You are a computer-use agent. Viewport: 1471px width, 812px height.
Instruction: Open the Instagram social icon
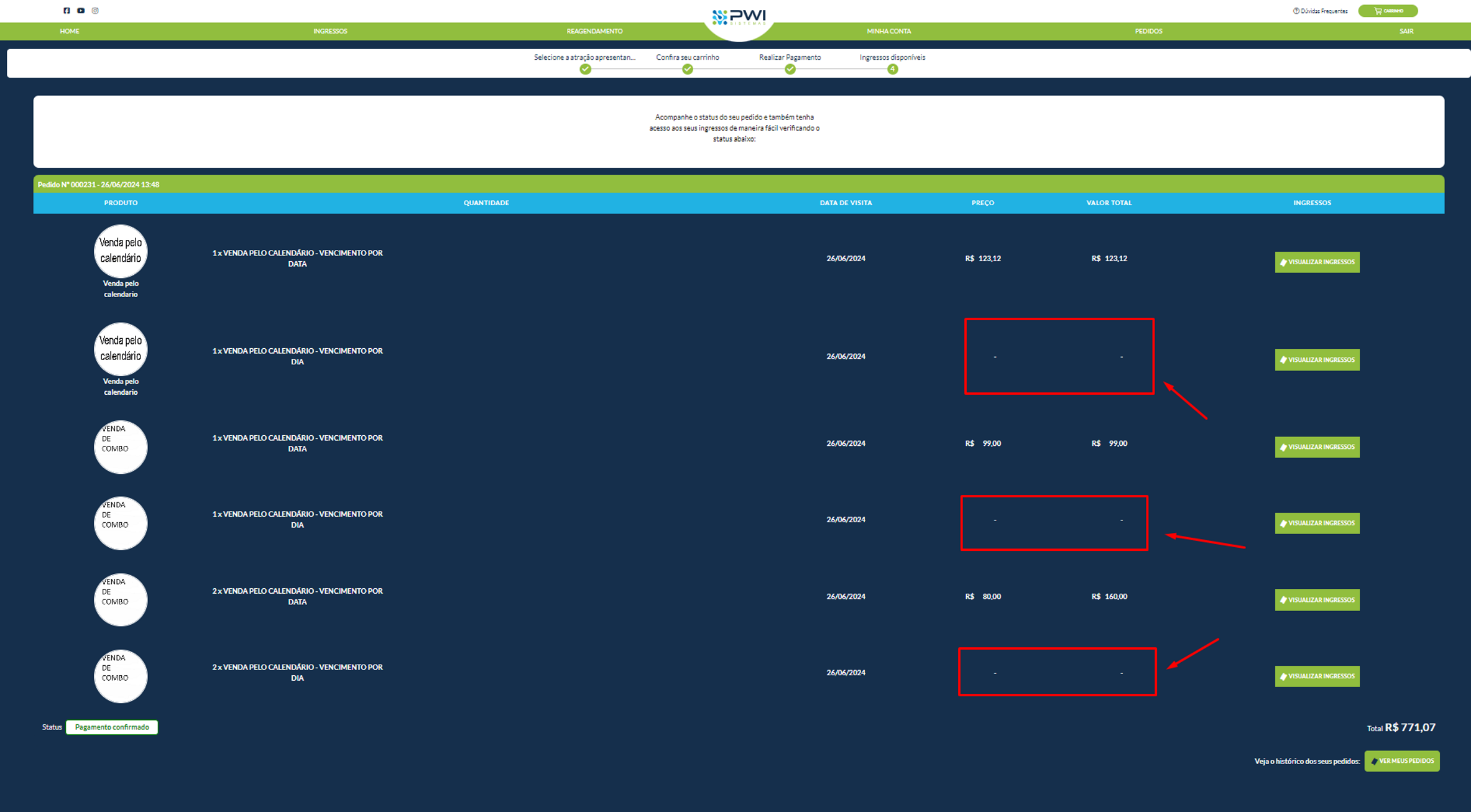point(95,11)
